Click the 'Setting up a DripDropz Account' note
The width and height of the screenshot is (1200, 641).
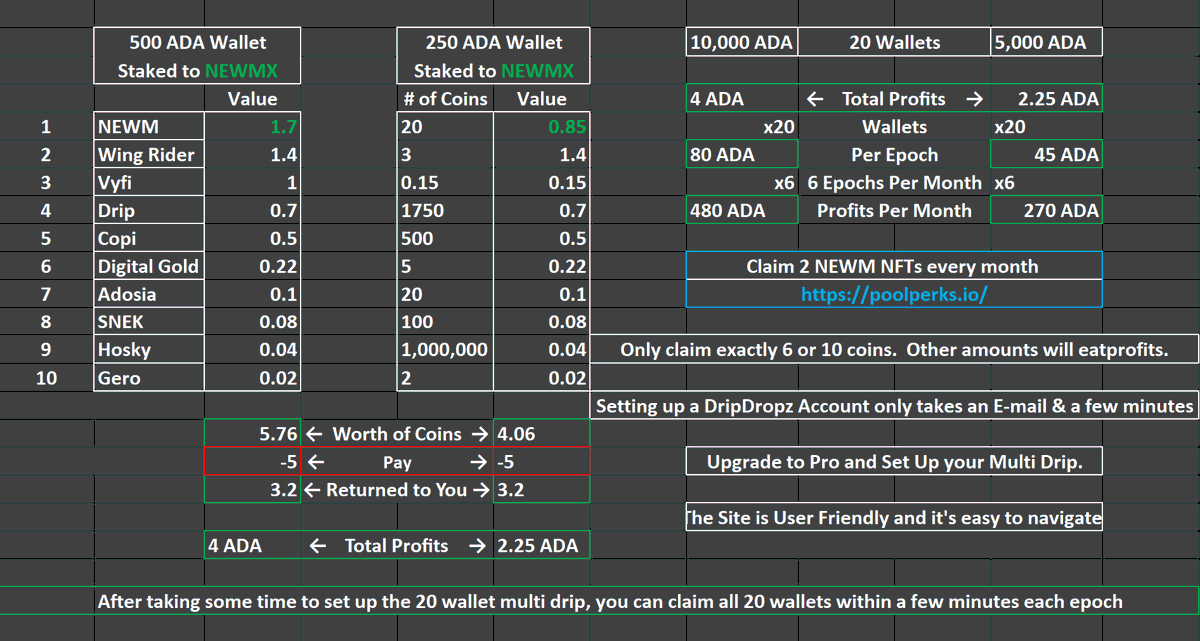coord(894,406)
